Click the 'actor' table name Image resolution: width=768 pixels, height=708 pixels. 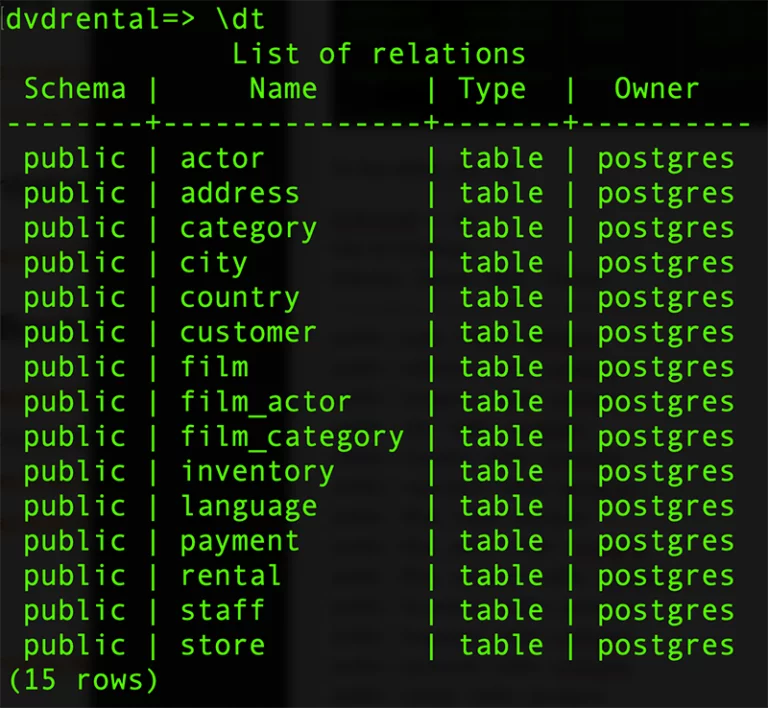222,159
